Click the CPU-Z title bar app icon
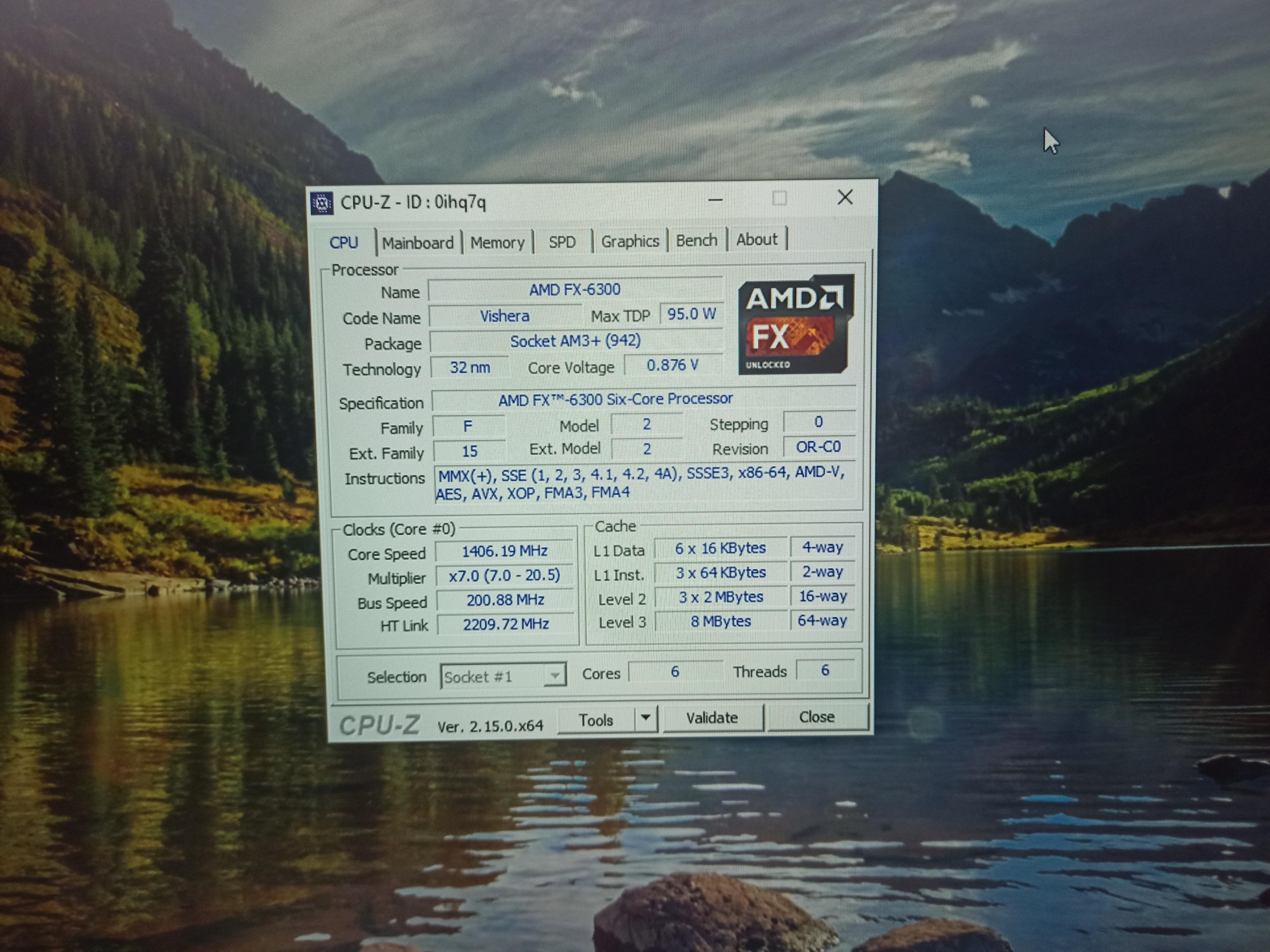 point(322,203)
